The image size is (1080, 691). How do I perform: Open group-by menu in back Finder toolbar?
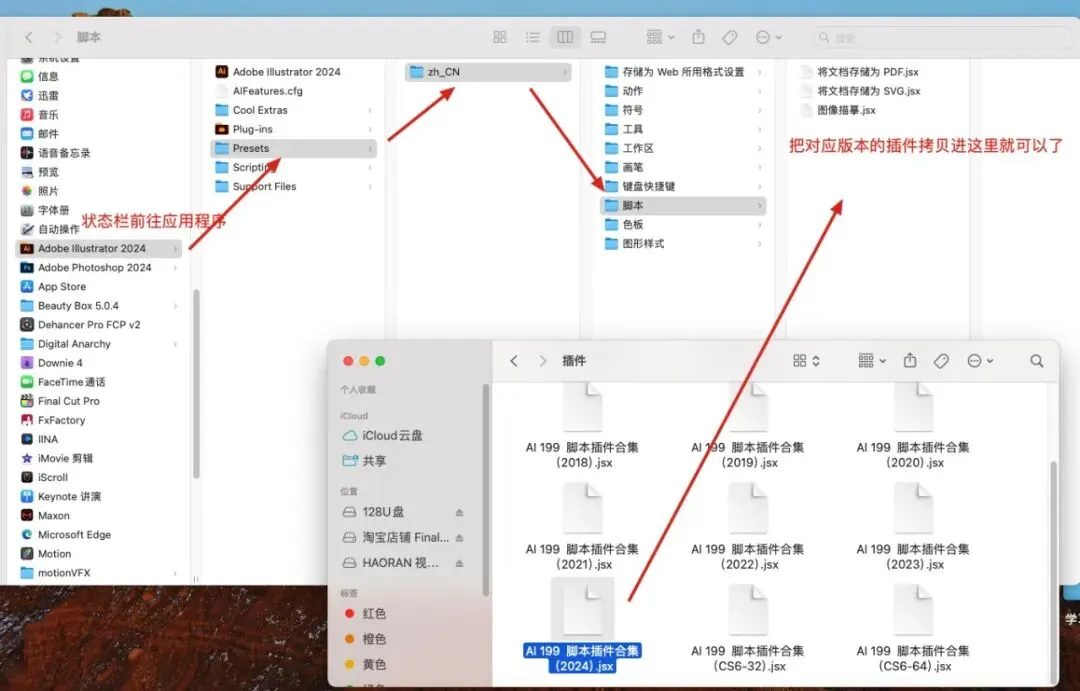click(x=660, y=37)
